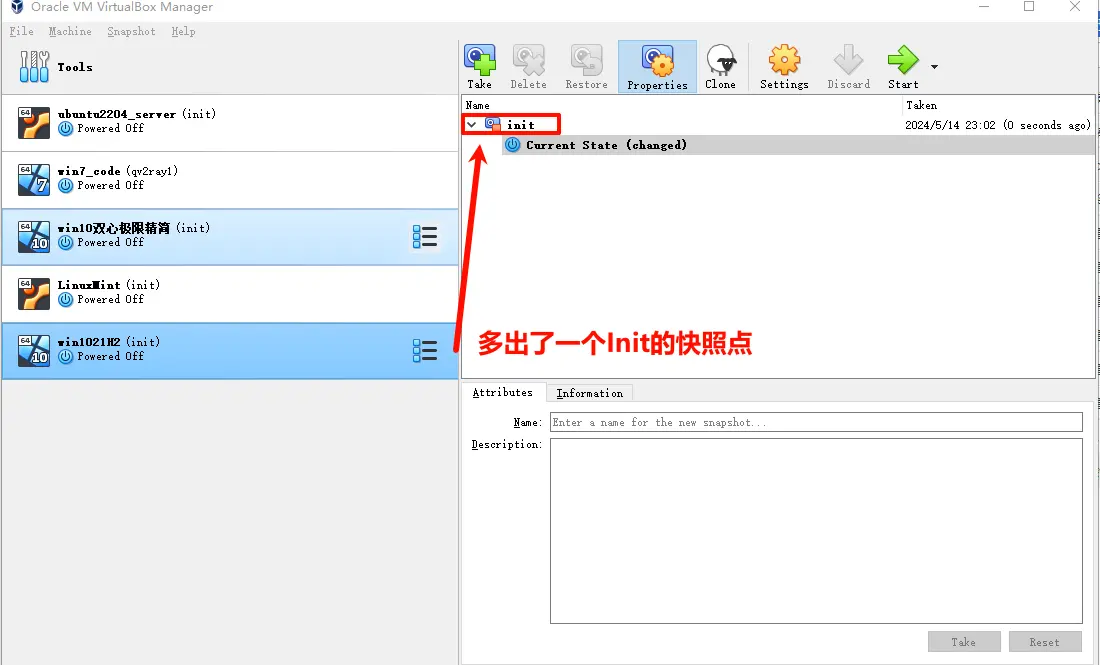Screen dimensions: 1100x665
Task: Switch to the Information tab
Action: (589, 394)
